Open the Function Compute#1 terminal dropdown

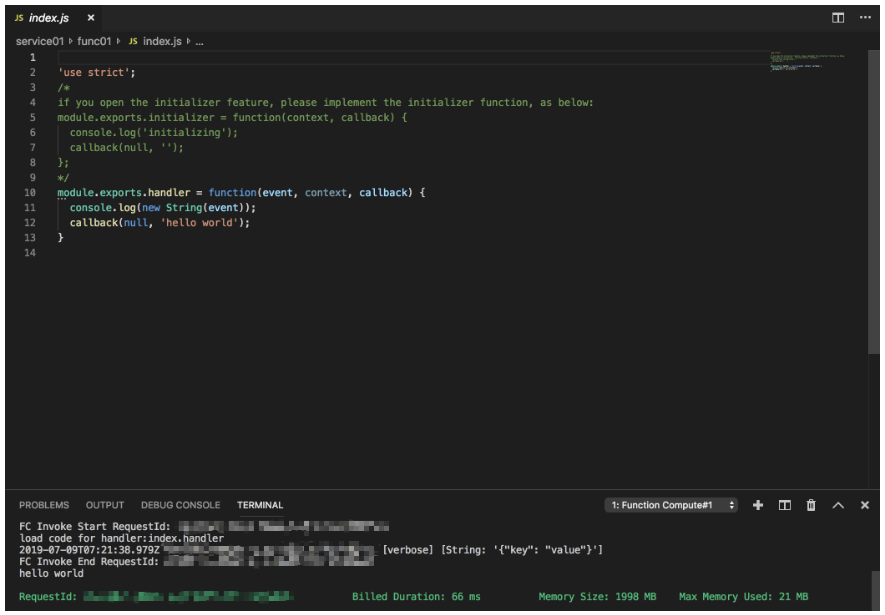[671, 505]
